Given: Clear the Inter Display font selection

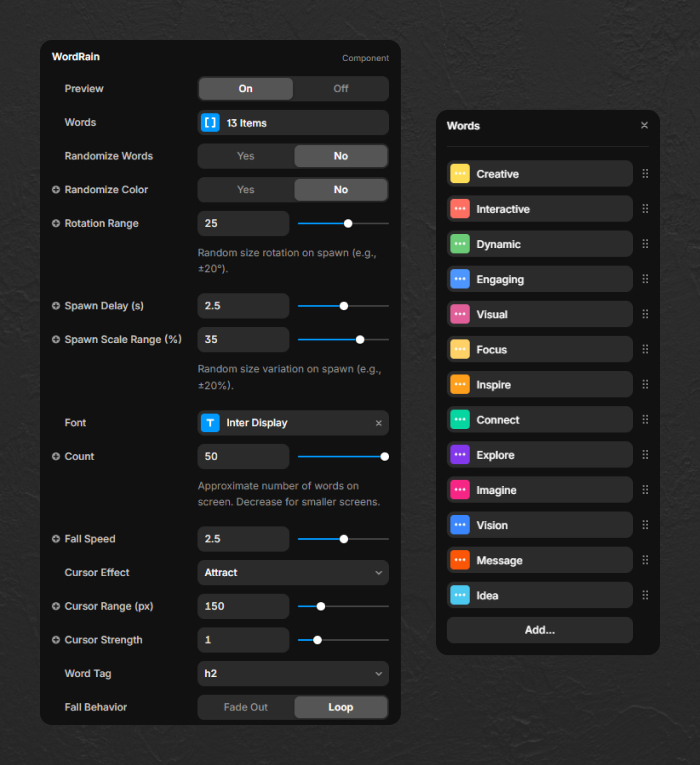Looking at the screenshot, I should 378,423.
